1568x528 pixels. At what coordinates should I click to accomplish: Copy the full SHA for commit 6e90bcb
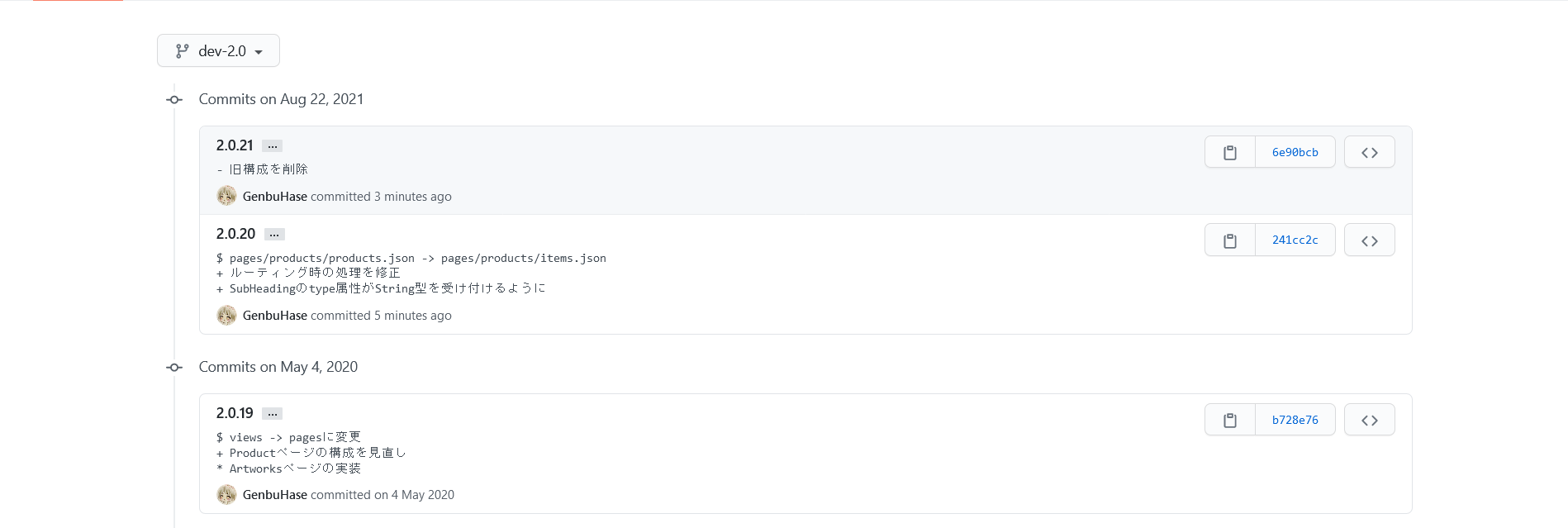pyautogui.click(x=1229, y=152)
